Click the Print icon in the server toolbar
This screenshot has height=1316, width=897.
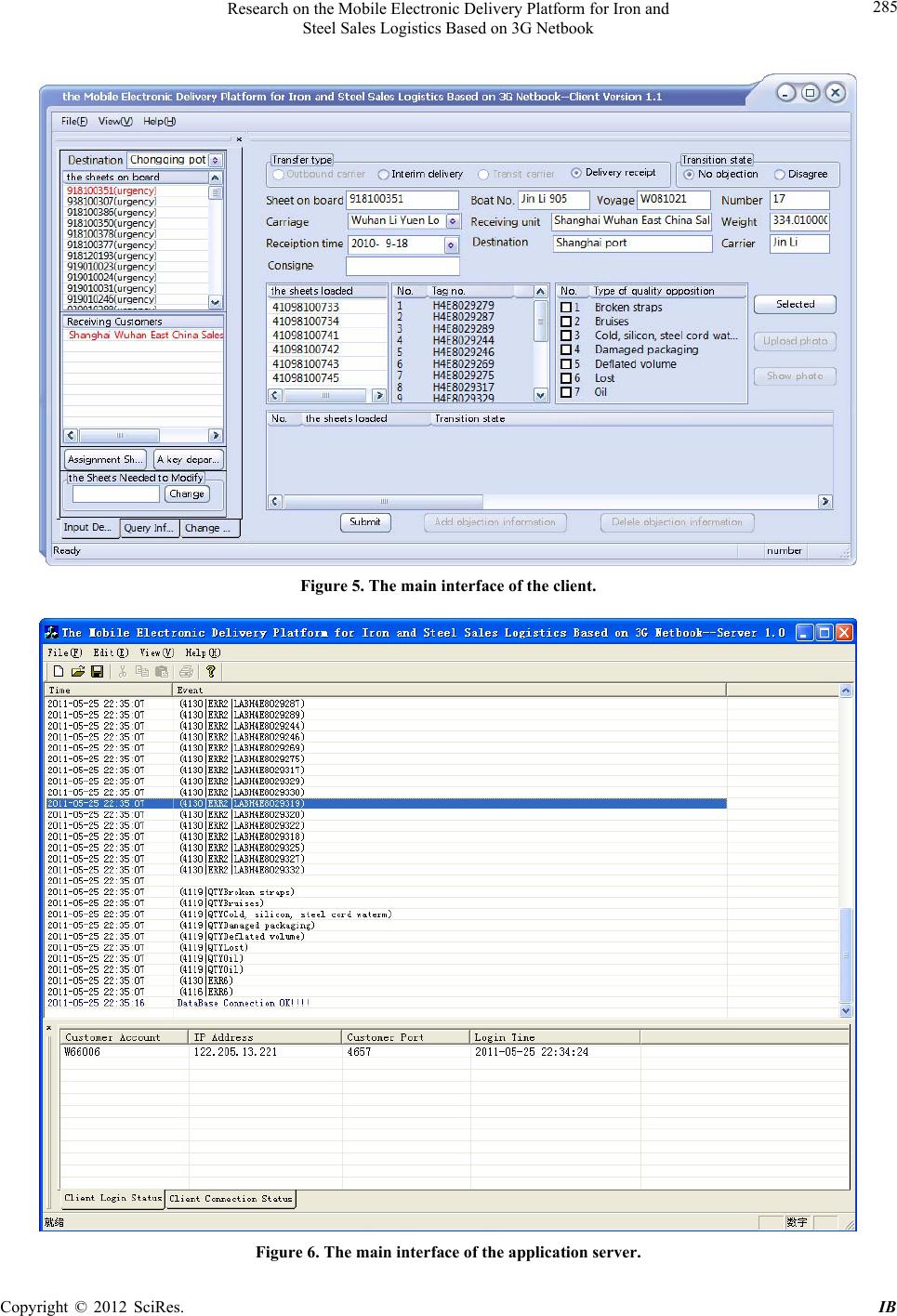pos(186,671)
